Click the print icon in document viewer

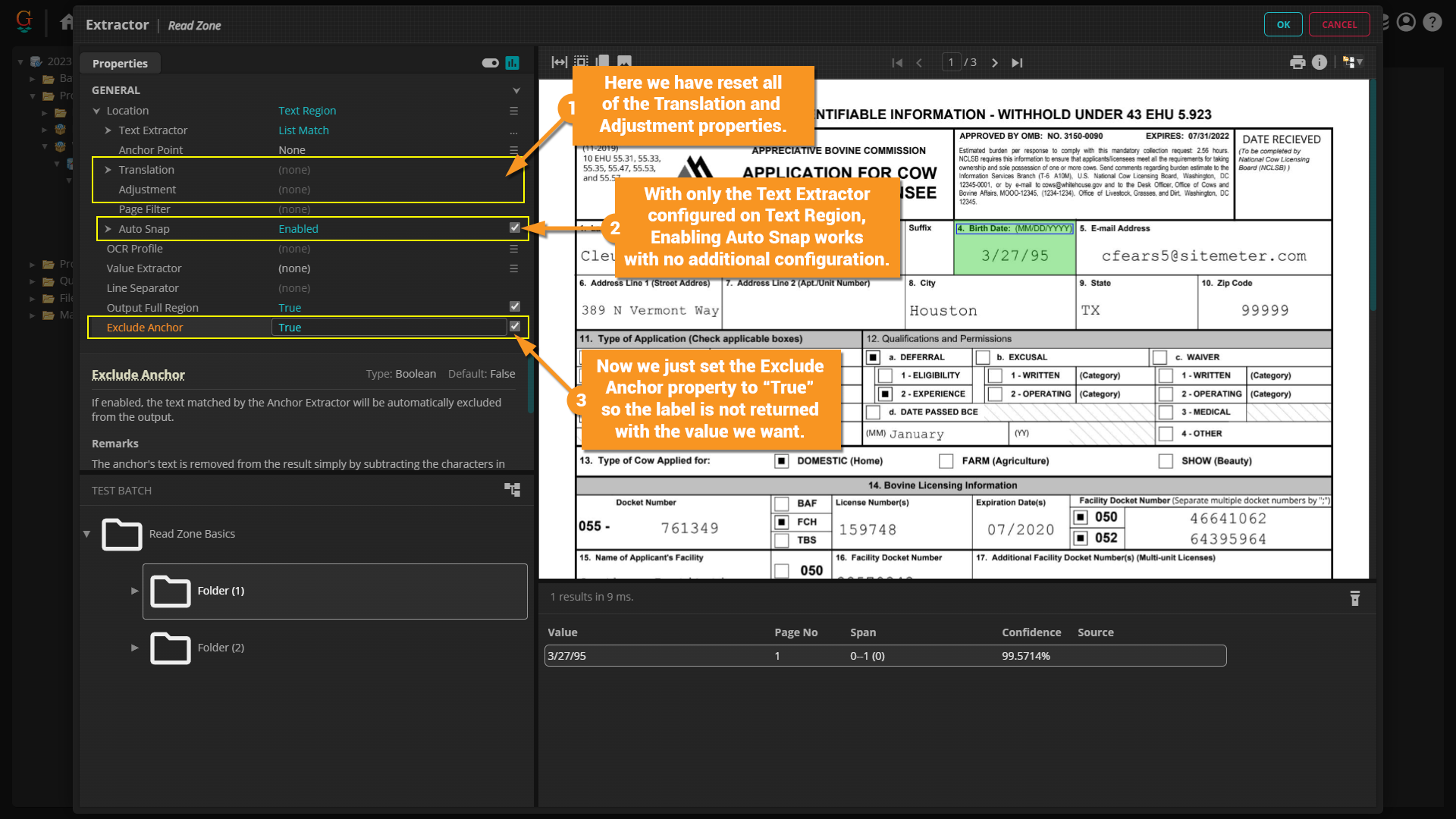(1298, 62)
